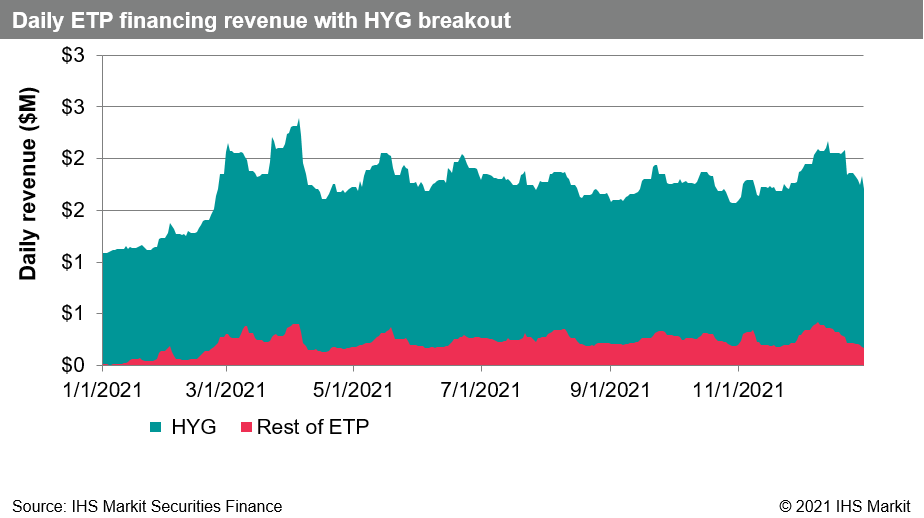Screen dimensions: 924x518
Task: Click the 3/1/2021 date label
Action: (227, 386)
